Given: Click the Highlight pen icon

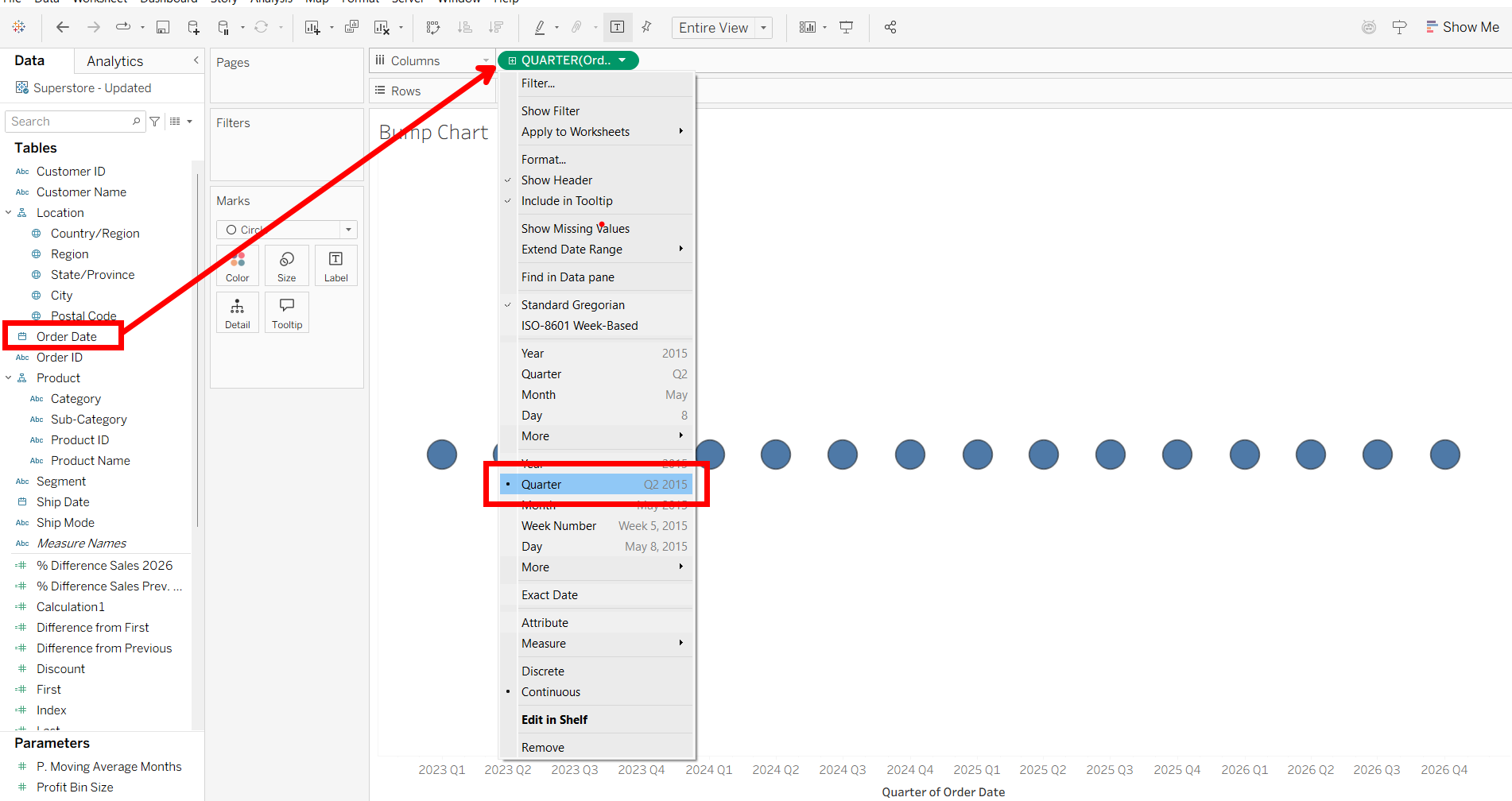Looking at the screenshot, I should click(540, 27).
